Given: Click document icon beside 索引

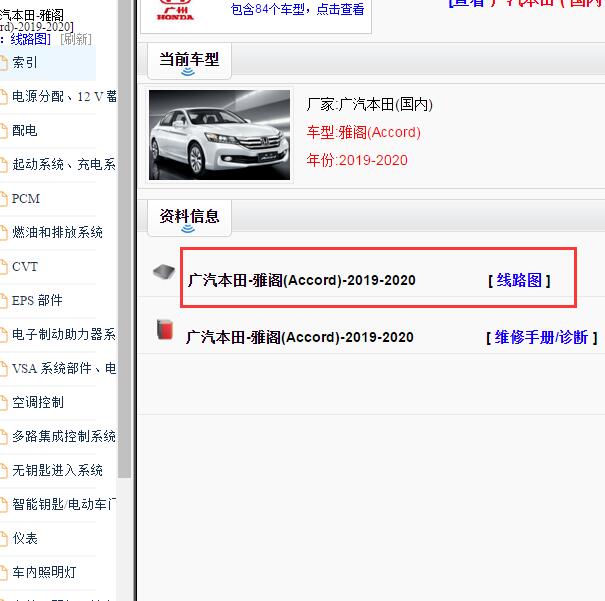Looking at the screenshot, I should [3, 63].
